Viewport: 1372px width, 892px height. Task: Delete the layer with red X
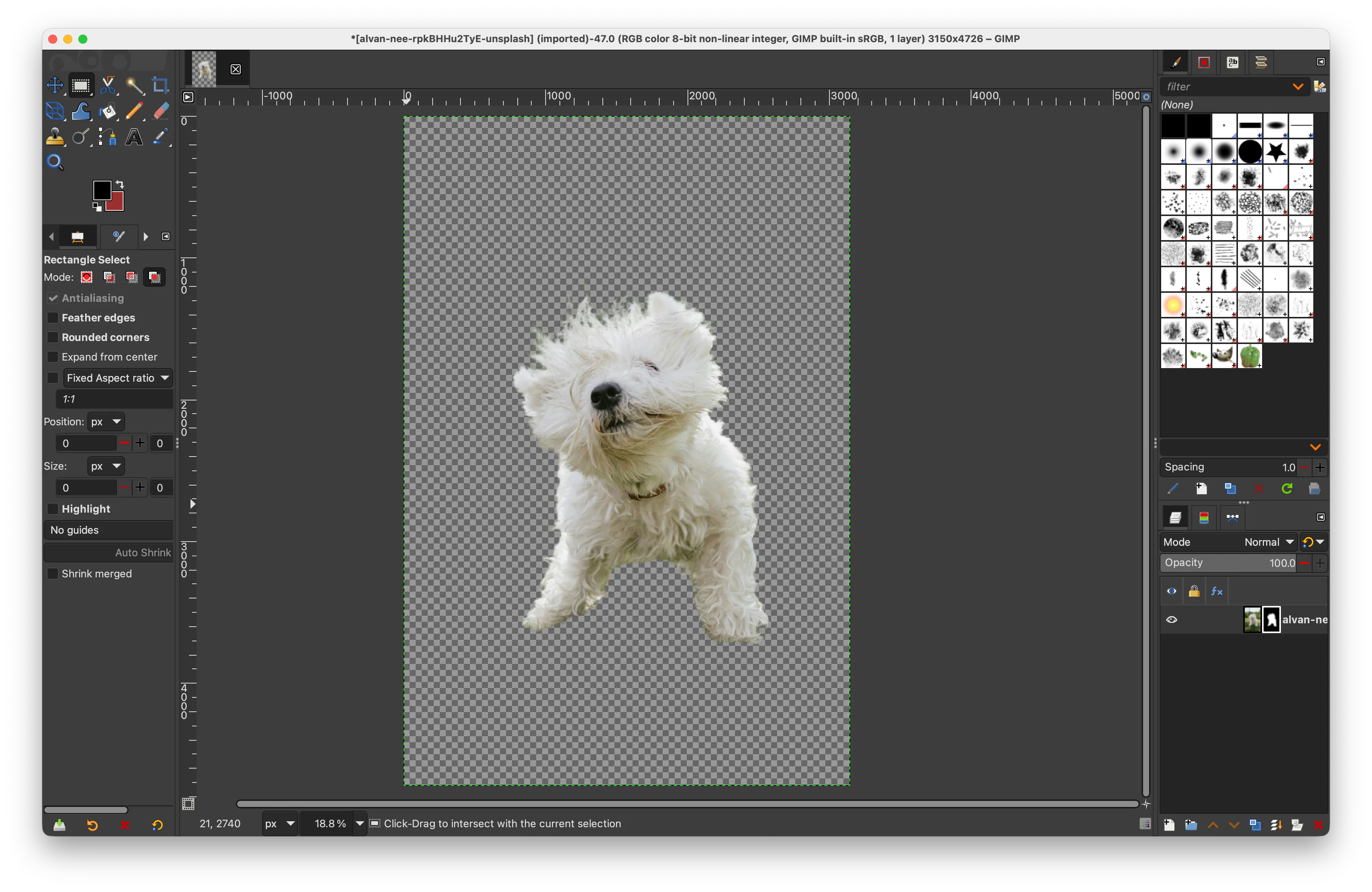1318,825
